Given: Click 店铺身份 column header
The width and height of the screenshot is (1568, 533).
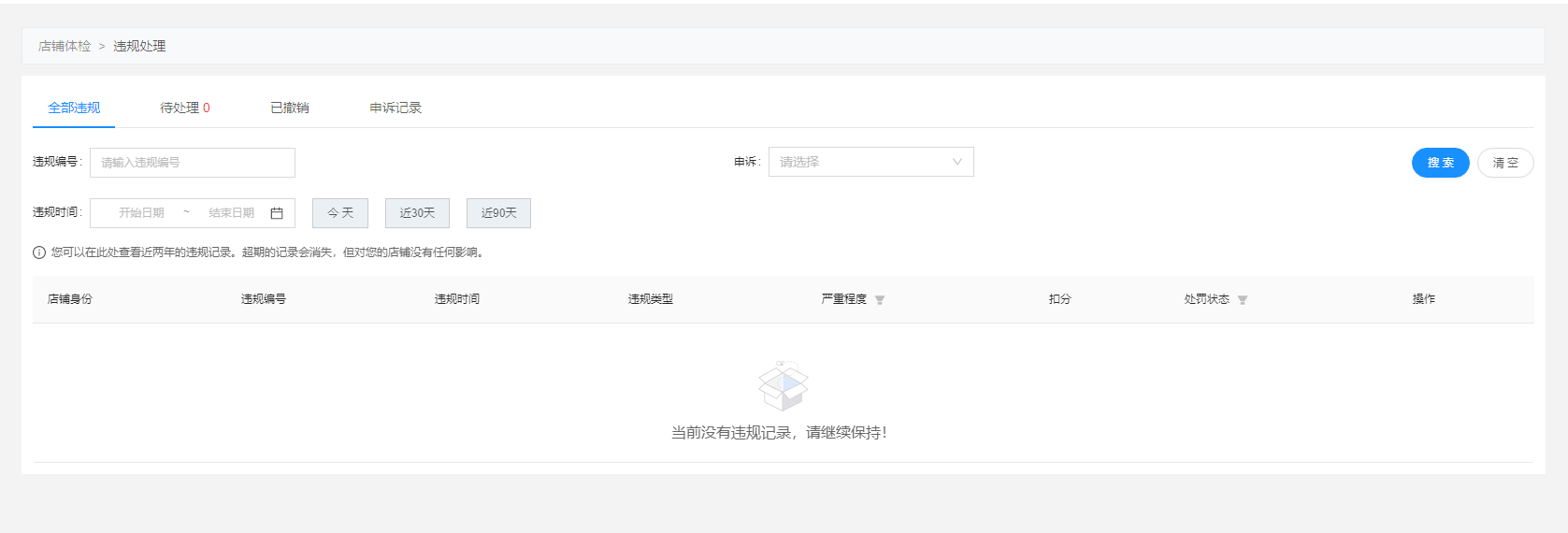Looking at the screenshot, I should tap(70, 299).
